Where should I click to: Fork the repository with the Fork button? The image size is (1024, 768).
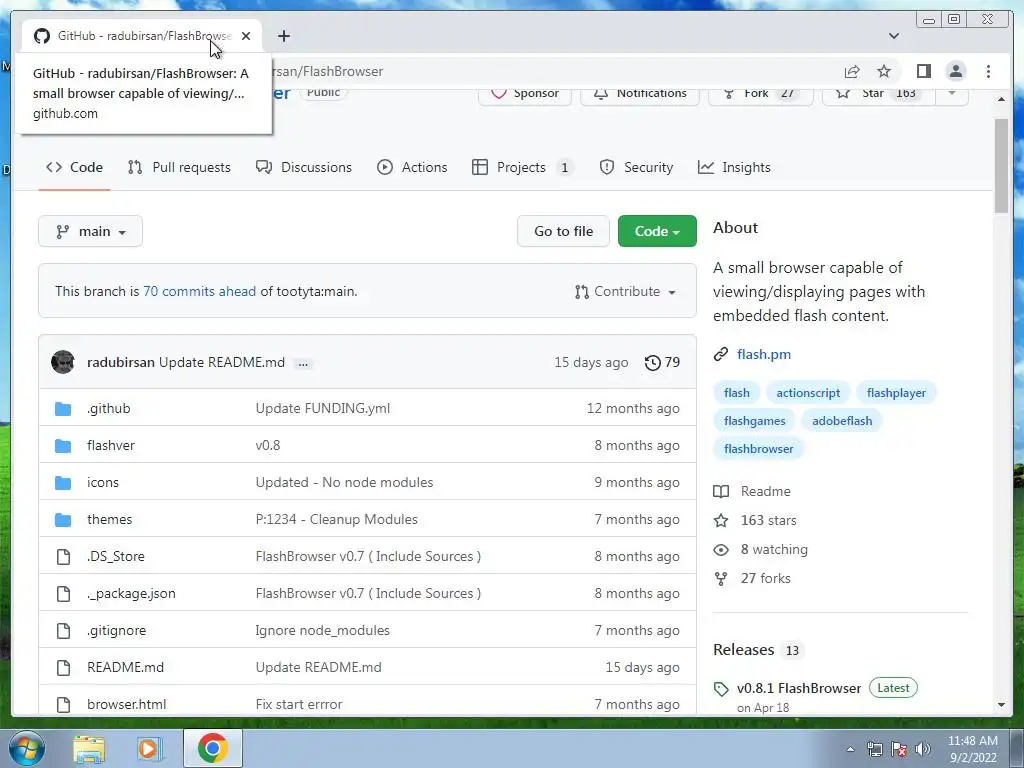pyautogui.click(x=760, y=93)
